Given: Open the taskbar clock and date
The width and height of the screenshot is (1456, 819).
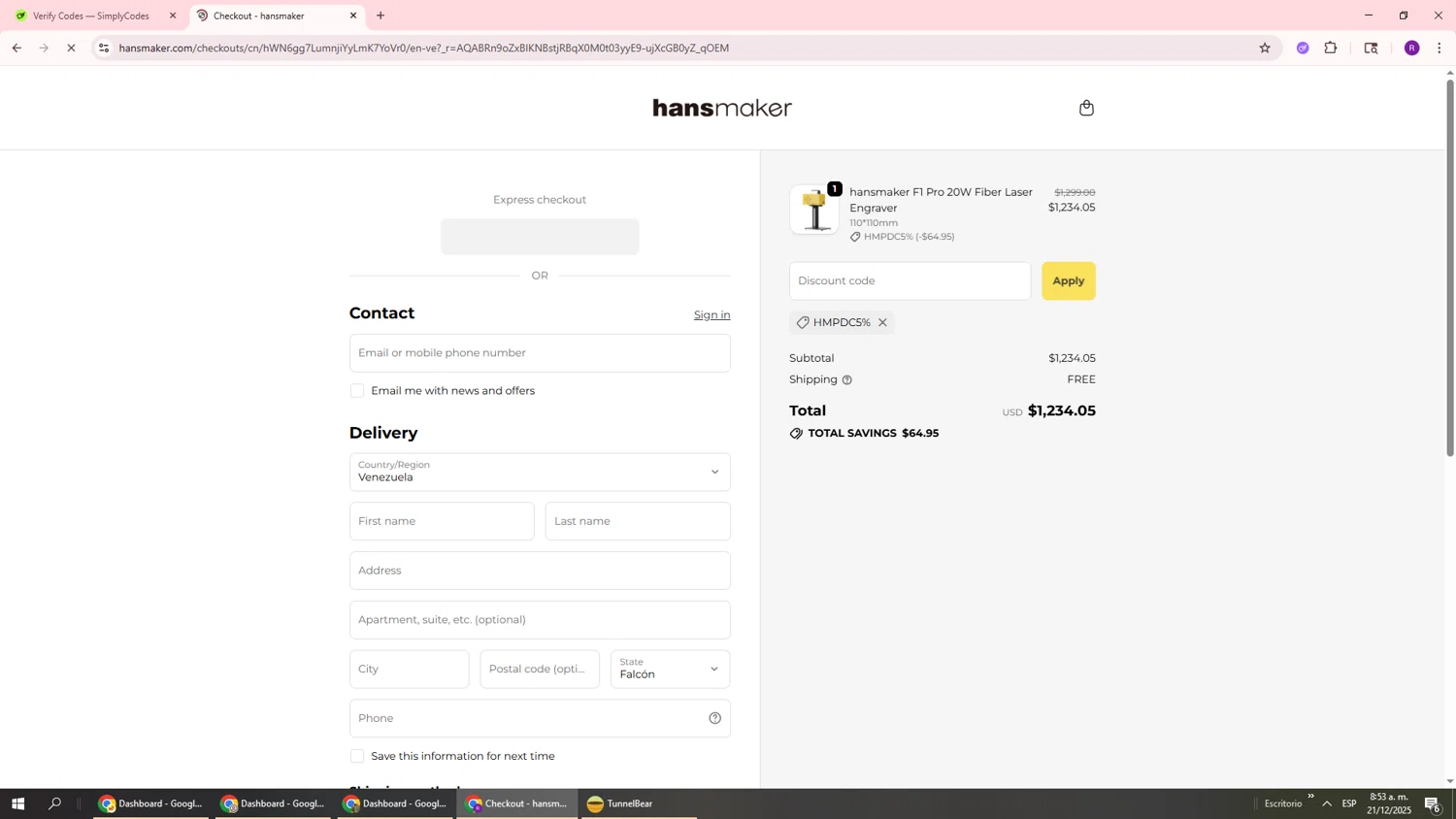Looking at the screenshot, I should pos(1389,803).
